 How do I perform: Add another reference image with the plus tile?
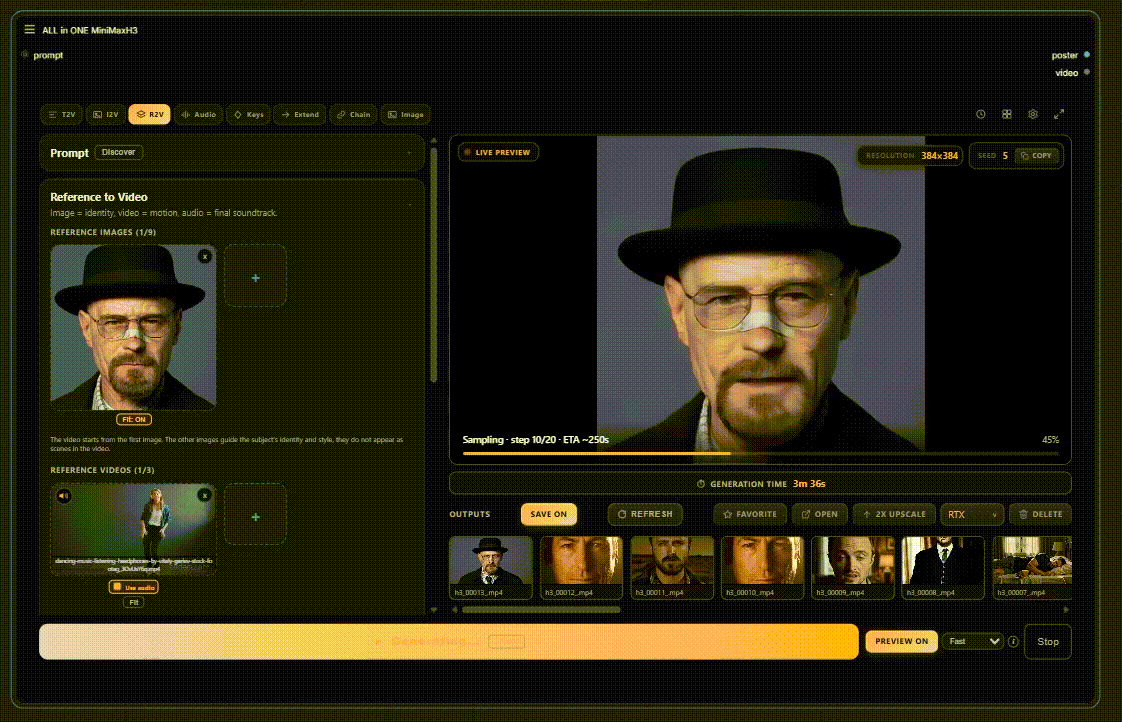[x=255, y=276]
